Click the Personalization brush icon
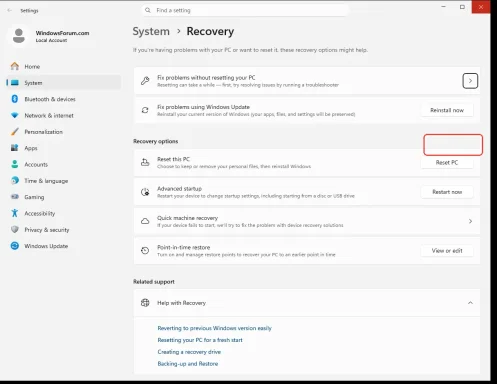The height and width of the screenshot is (384, 497). point(15,132)
